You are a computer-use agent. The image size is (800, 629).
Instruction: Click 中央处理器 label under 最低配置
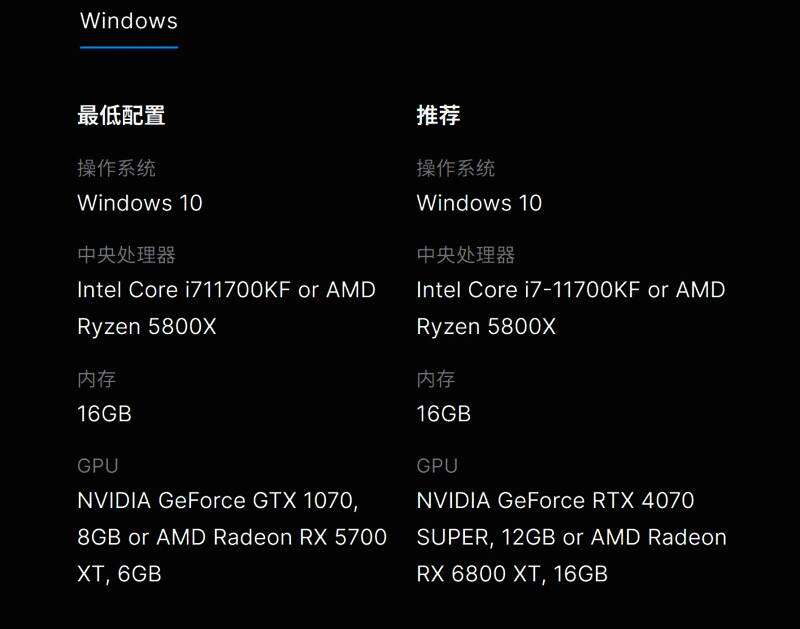(126, 255)
